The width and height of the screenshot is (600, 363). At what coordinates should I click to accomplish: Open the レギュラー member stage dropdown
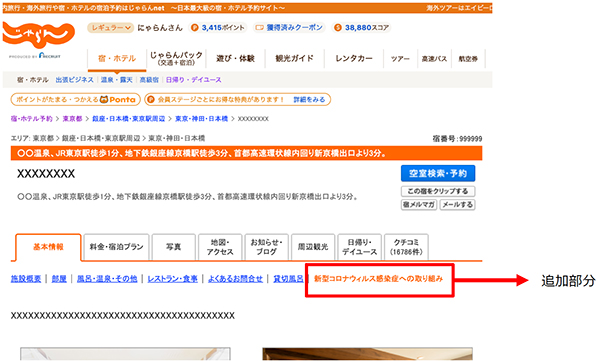coord(111,28)
